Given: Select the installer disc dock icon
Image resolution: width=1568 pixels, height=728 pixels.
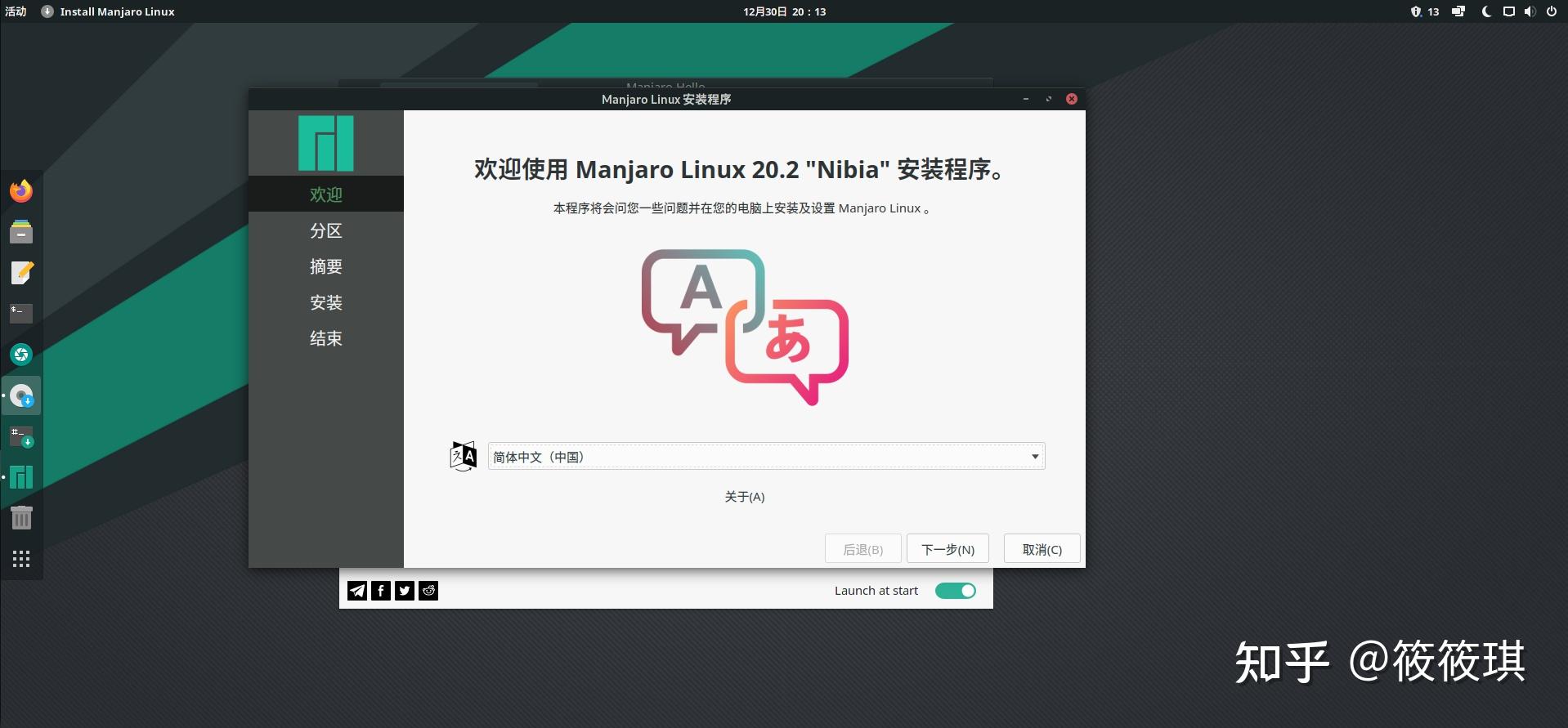Looking at the screenshot, I should coord(21,396).
